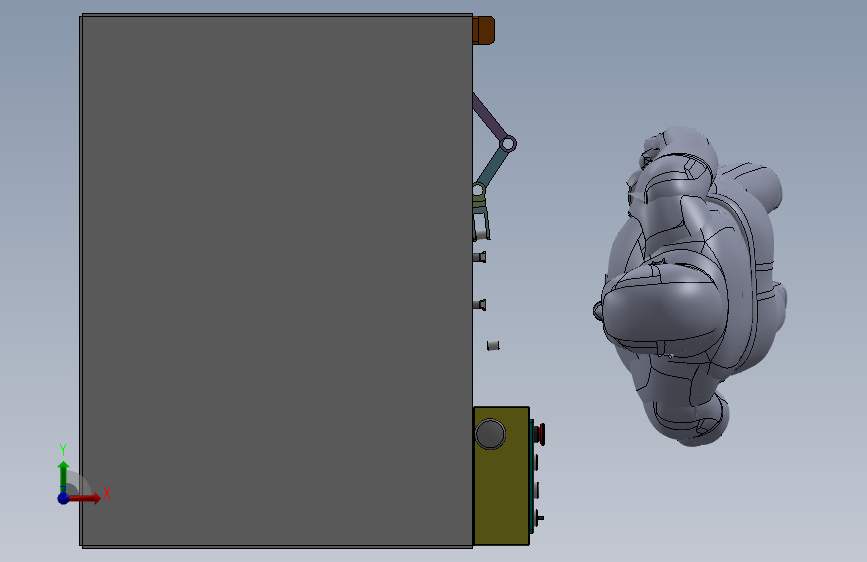Image resolution: width=867 pixels, height=562 pixels.
Task: Select the red emergency stop button
Action: [541, 434]
